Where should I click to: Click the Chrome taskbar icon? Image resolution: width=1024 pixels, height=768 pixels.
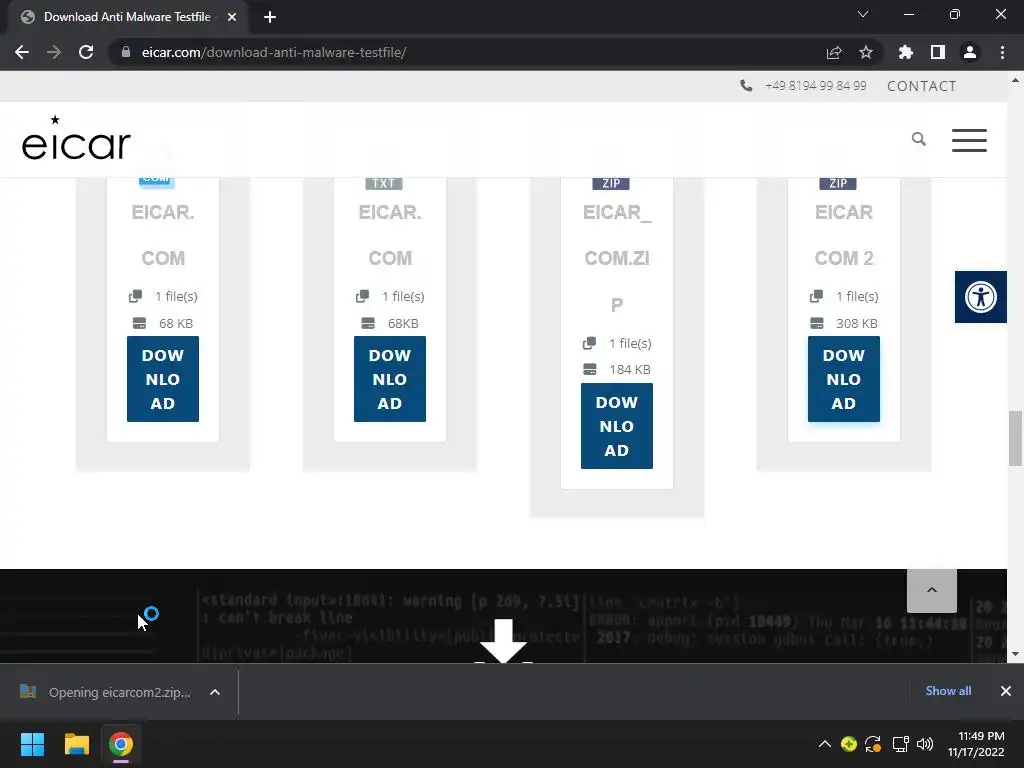[x=121, y=744]
